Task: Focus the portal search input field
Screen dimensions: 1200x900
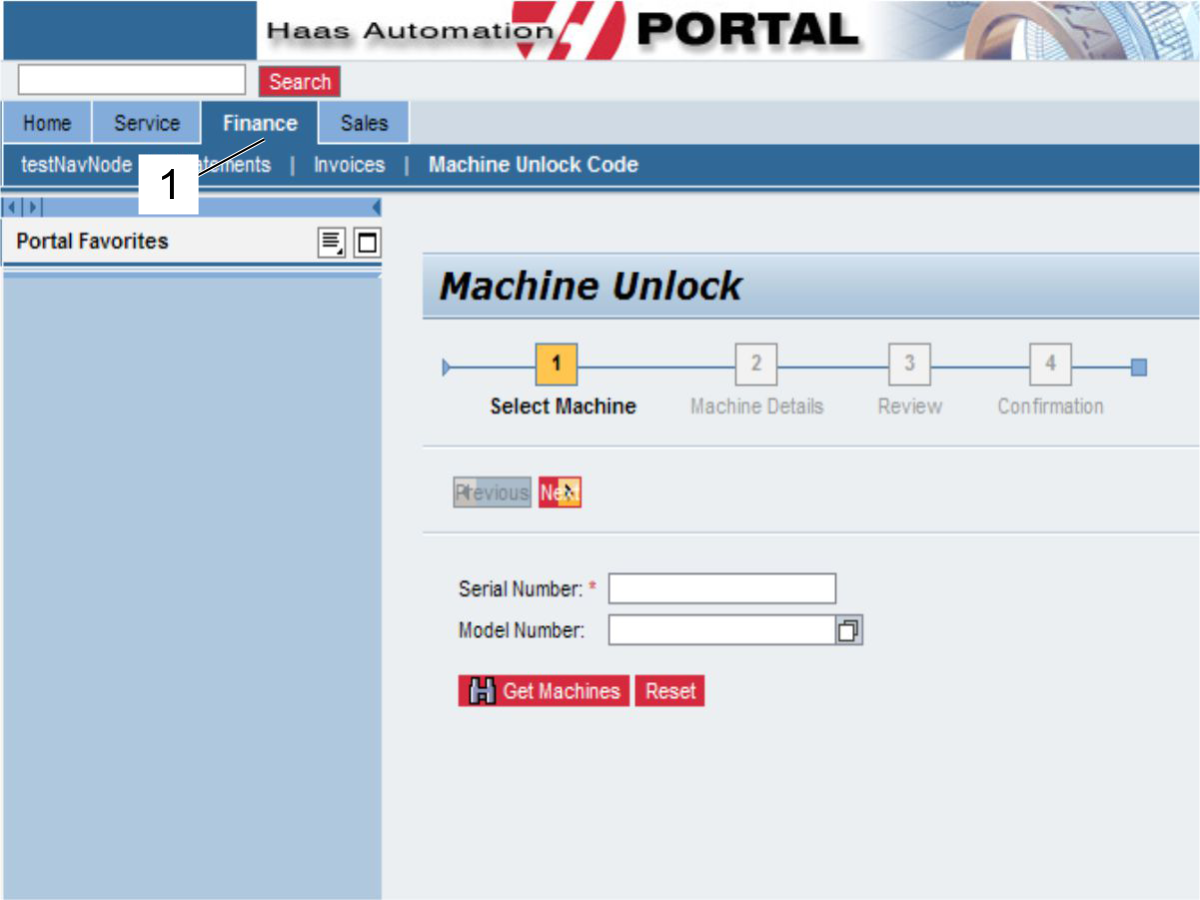Action: pos(132,80)
